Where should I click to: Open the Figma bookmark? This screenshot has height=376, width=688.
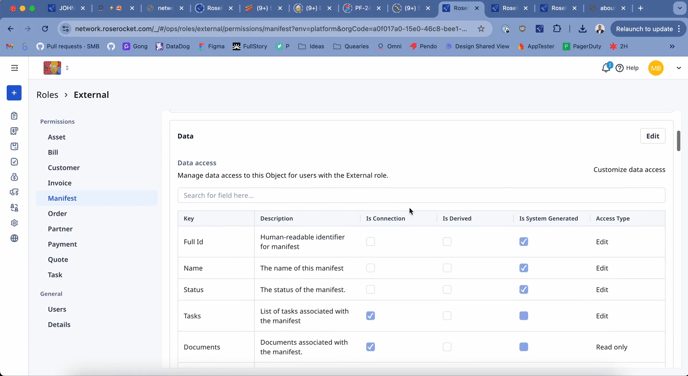(211, 46)
